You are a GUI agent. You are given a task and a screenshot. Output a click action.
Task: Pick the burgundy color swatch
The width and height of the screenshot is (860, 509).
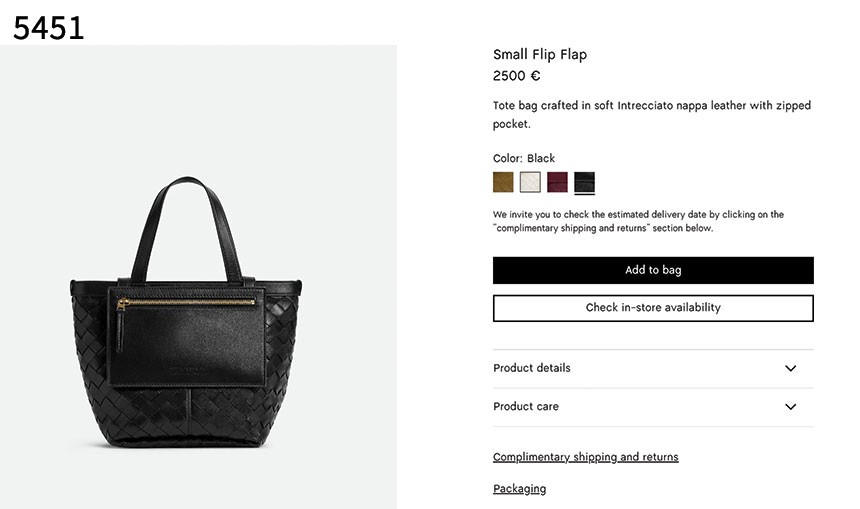[x=557, y=182]
